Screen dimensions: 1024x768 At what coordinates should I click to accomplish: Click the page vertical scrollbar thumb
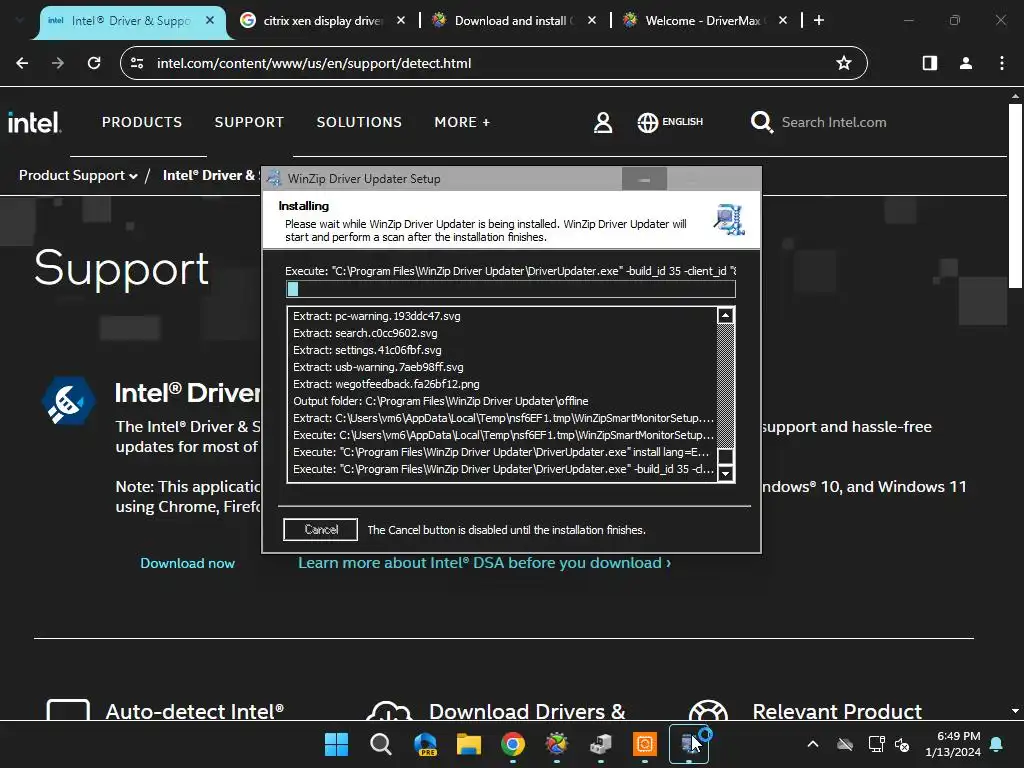[1015, 196]
